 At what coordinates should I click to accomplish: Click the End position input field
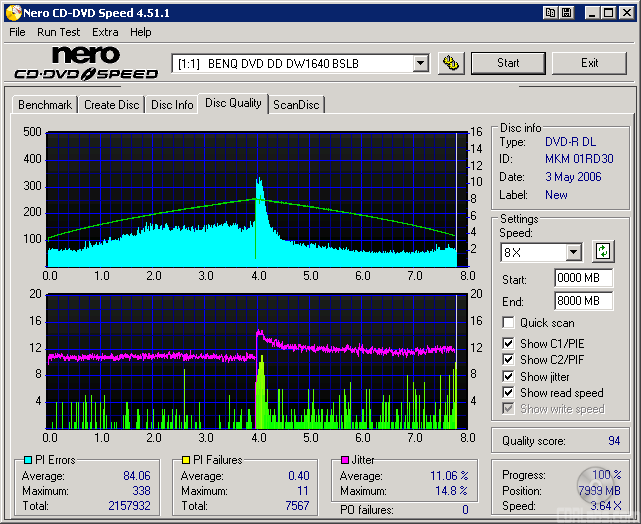click(583, 300)
